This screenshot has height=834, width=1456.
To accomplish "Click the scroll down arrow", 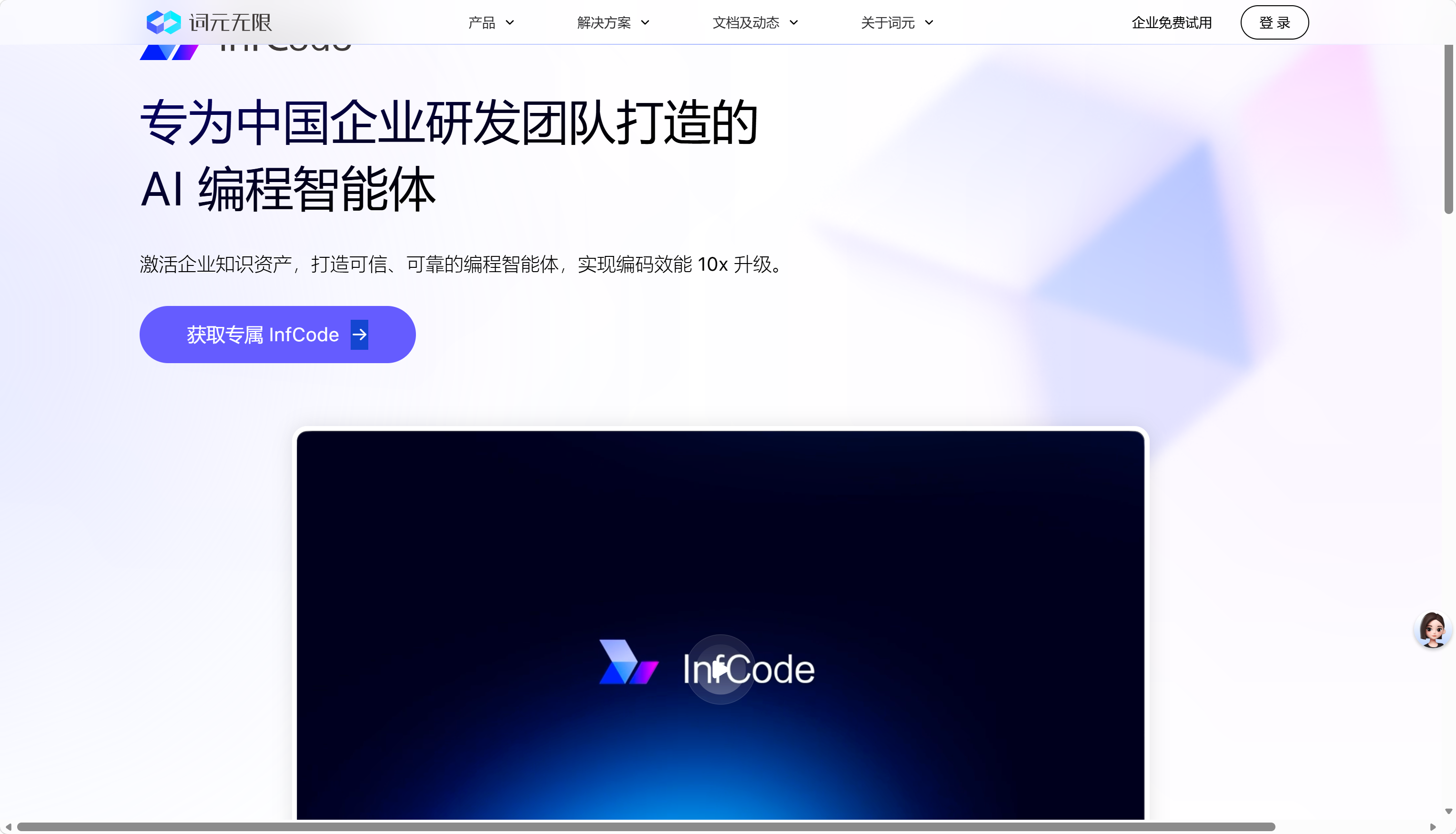I will tap(1448, 812).
